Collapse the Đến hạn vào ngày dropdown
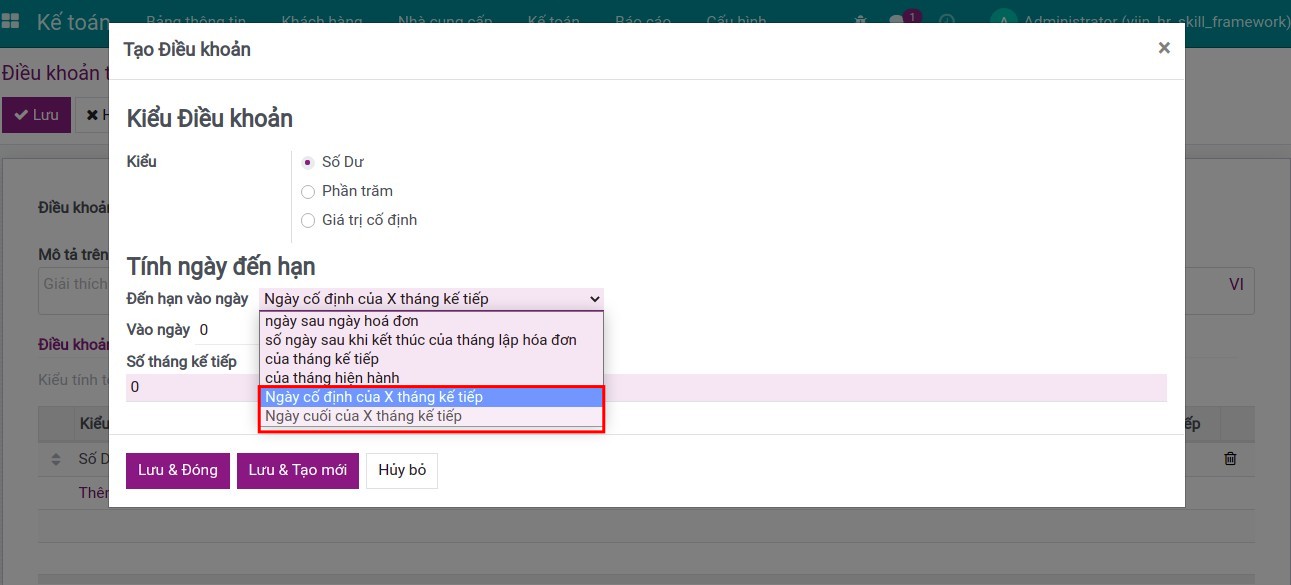Image resolution: width=1291 pixels, height=585 pixels. pyautogui.click(x=431, y=299)
